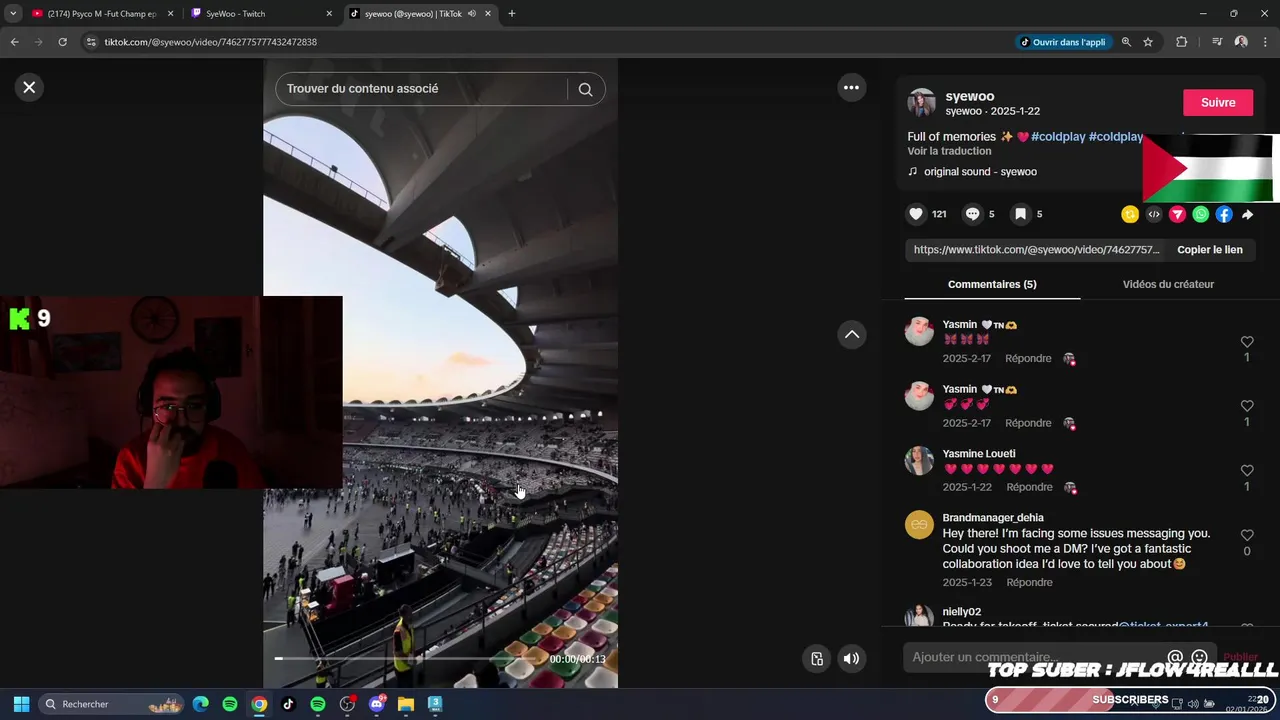This screenshot has height=720, width=1280.
Task: Reply to Brandmanager_dehia via Répondre
Action: tap(1029, 582)
